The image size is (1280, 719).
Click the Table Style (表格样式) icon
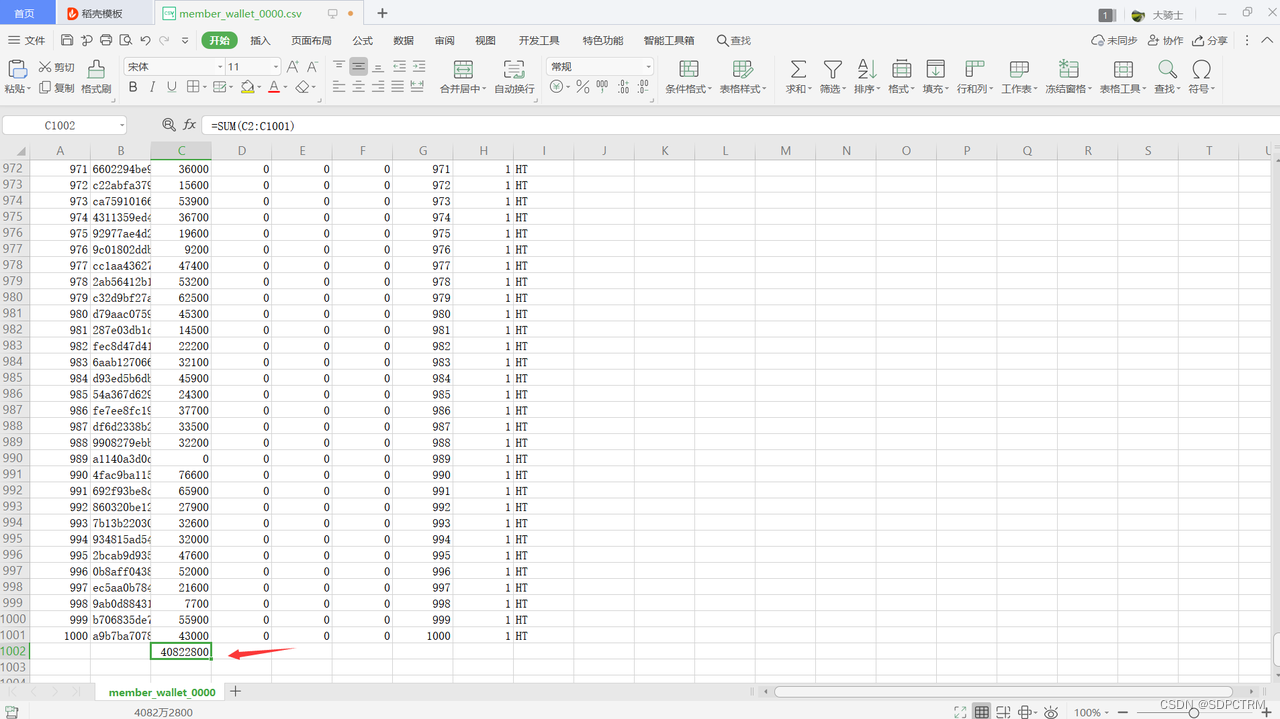(x=742, y=69)
